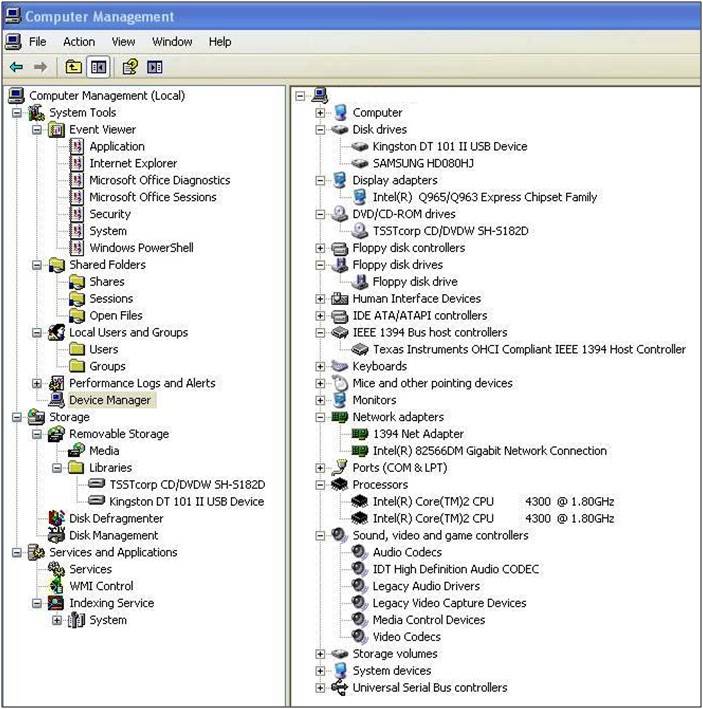Select Disk Management in the tree

[113, 535]
